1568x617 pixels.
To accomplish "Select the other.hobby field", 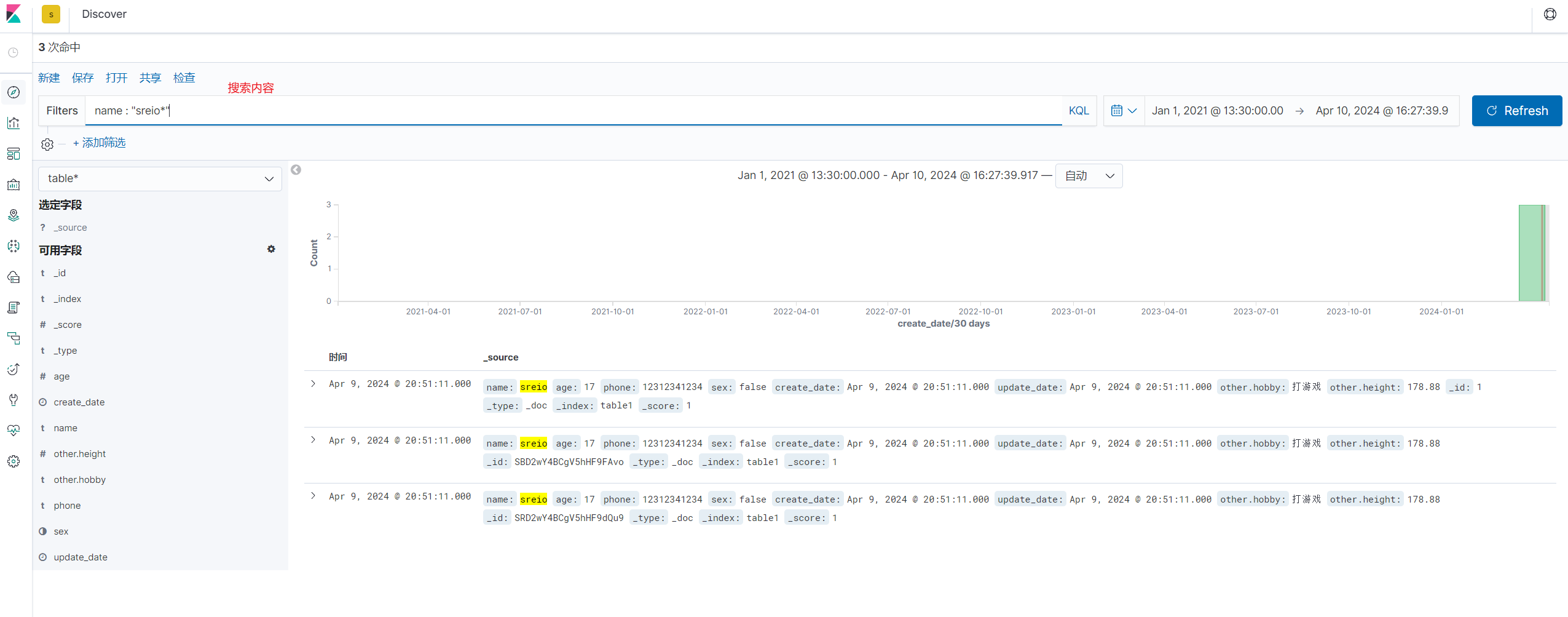I will click(x=79, y=480).
